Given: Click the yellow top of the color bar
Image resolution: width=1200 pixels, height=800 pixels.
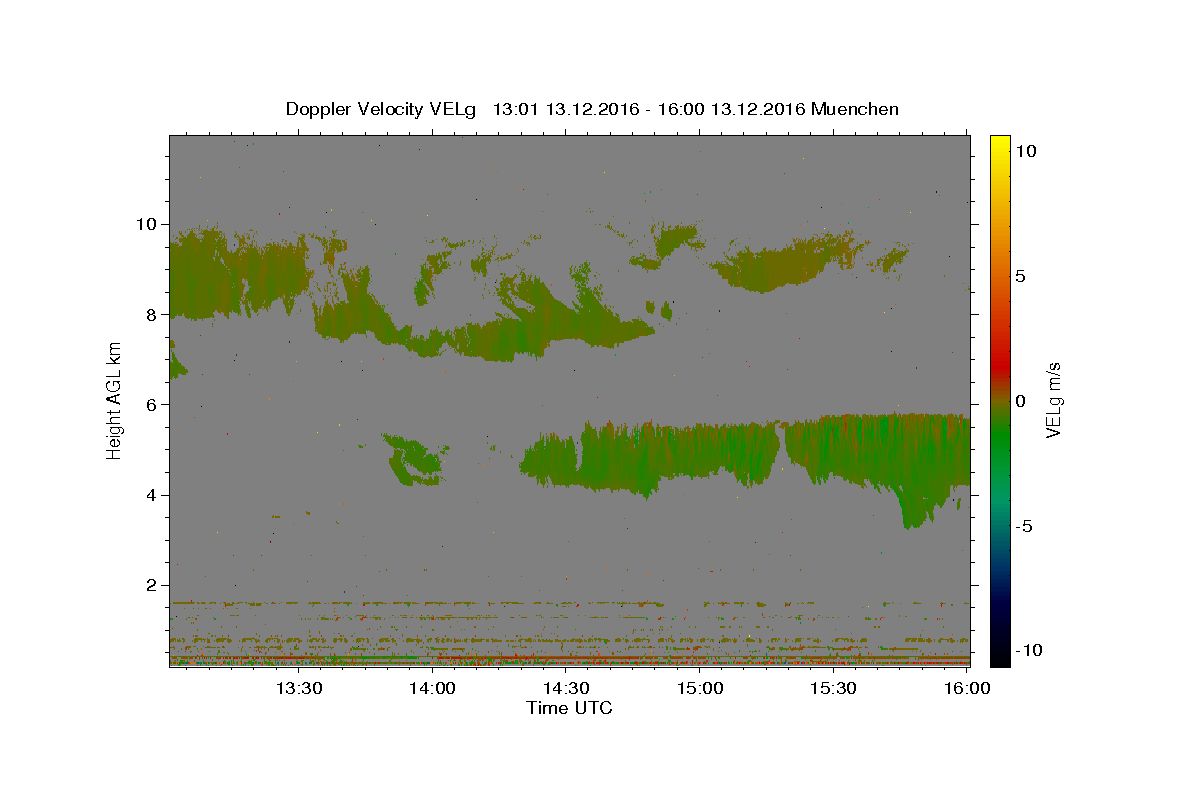Looking at the screenshot, I should click(999, 142).
